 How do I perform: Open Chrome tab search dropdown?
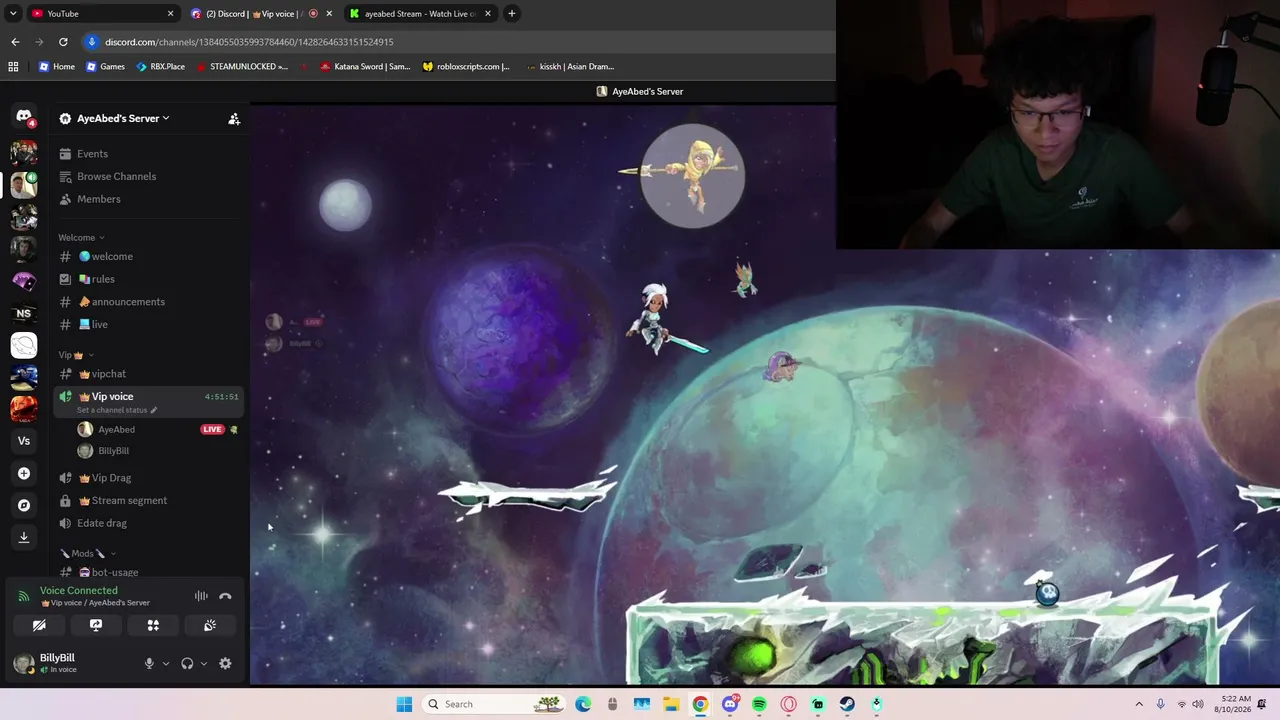pyautogui.click(x=13, y=13)
